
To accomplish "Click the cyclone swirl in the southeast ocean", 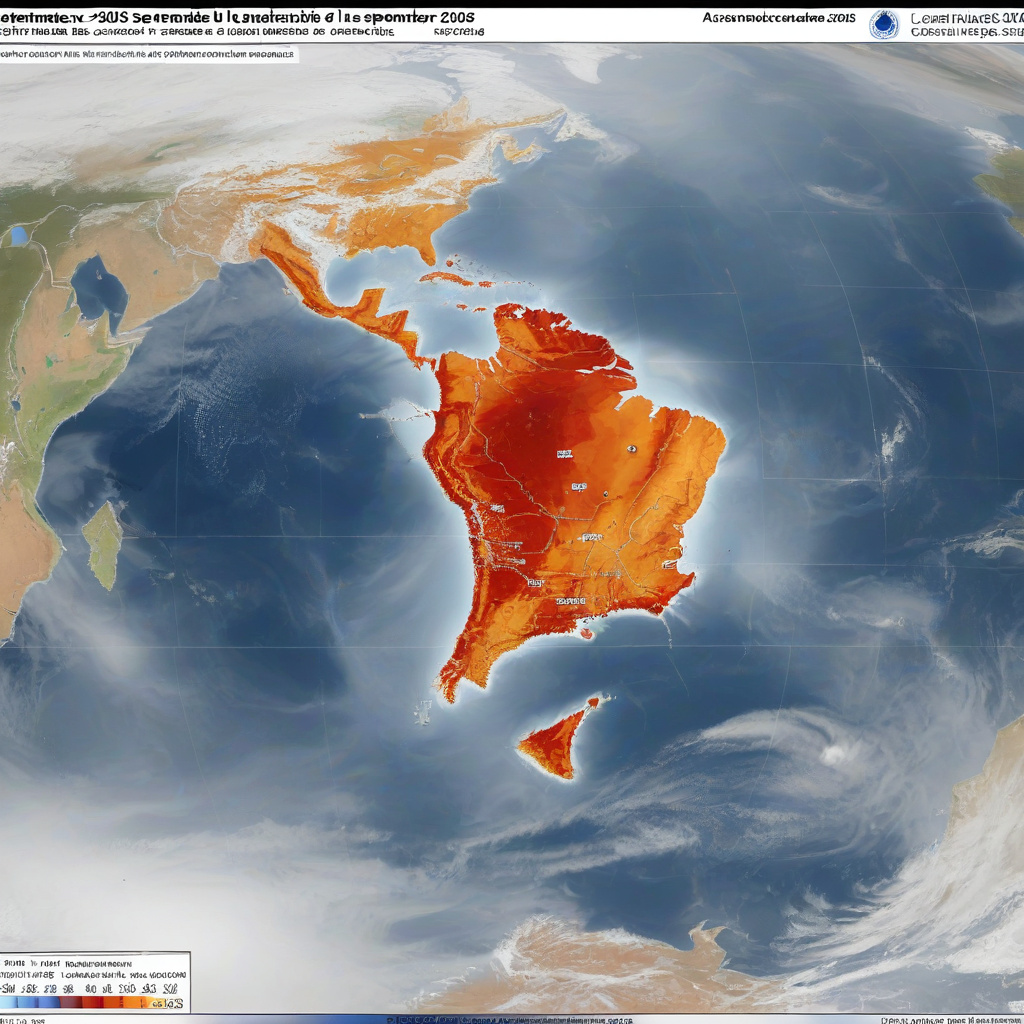I will [x=832, y=755].
